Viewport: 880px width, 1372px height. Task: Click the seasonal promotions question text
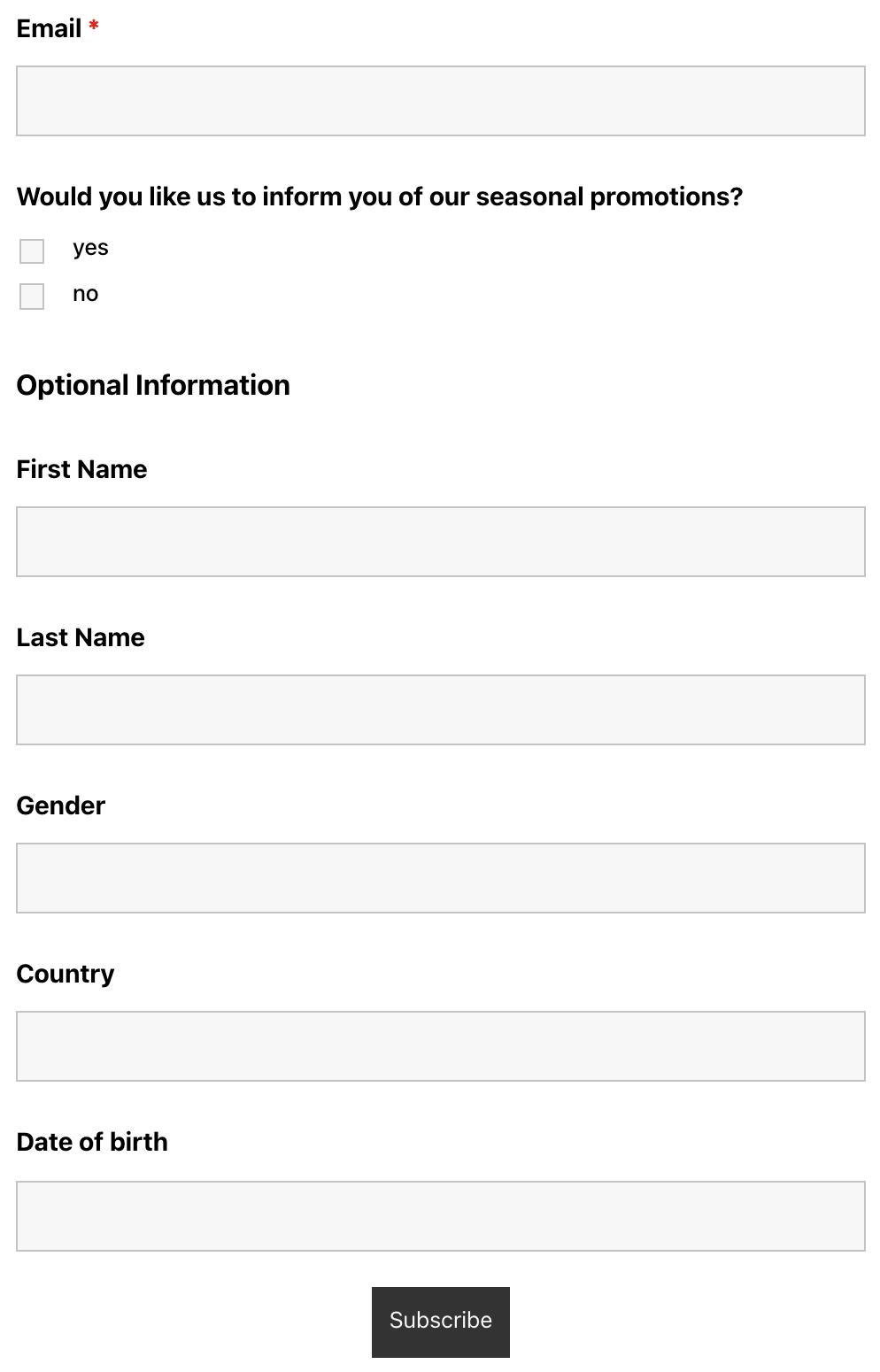coord(381,197)
